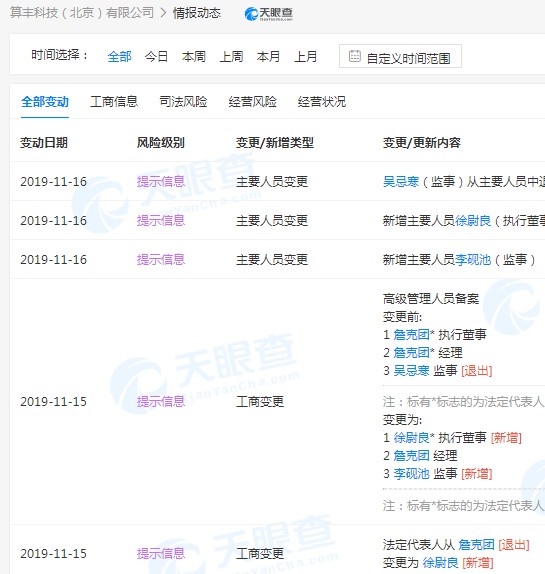Viewport: 545px width, 574px height.
Task: Open 李砚池 link in 新增主要人员 监事 row
Action: pos(473,260)
